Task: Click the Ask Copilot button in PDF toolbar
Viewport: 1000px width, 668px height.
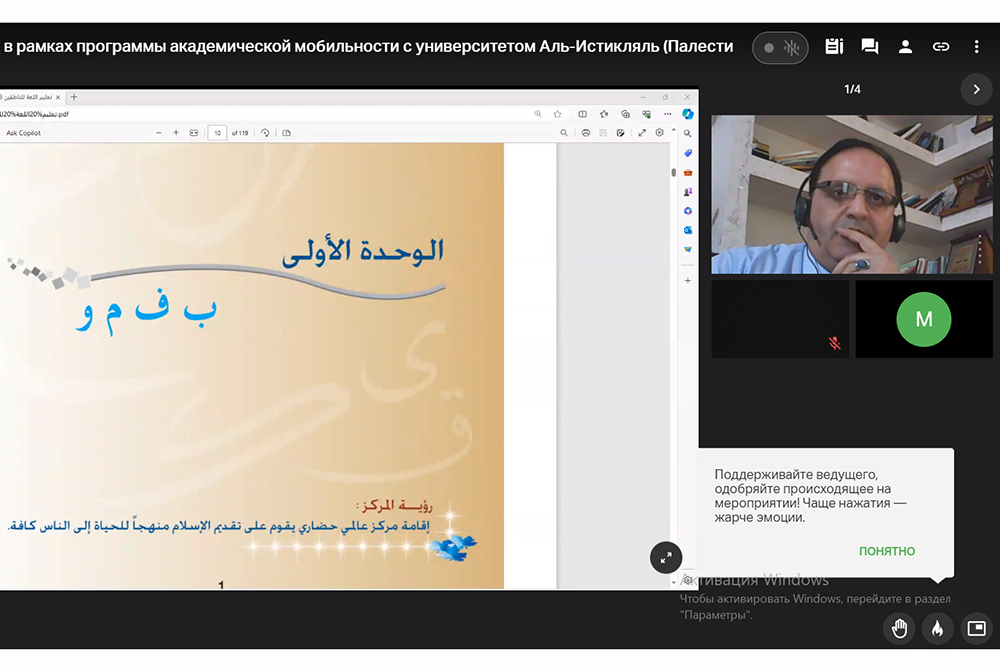Action: (24, 133)
